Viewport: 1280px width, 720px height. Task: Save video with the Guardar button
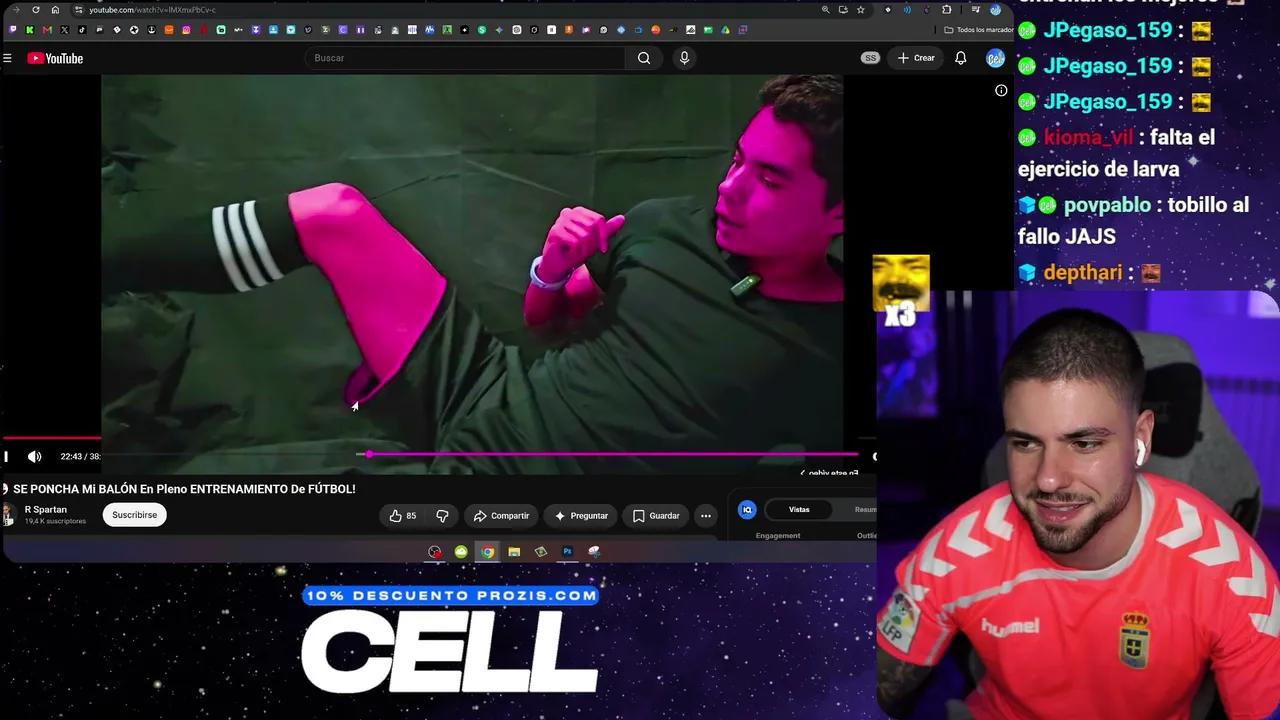[x=656, y=516]
